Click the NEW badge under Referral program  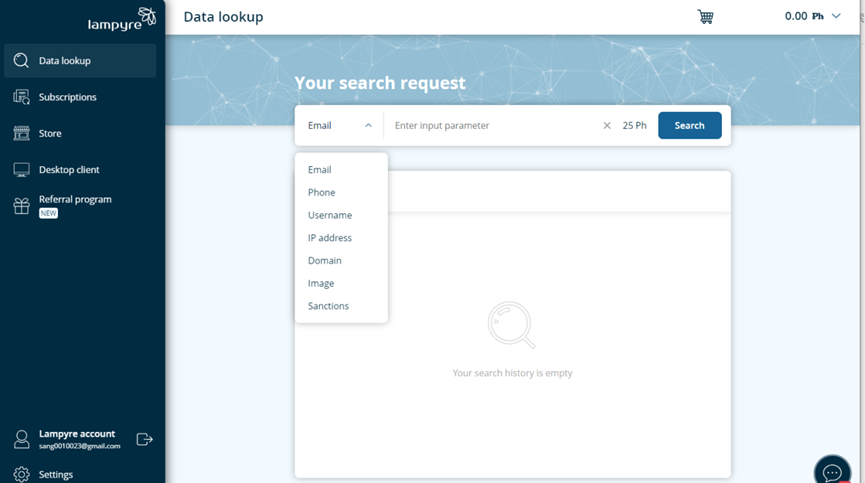coord(49,213)
